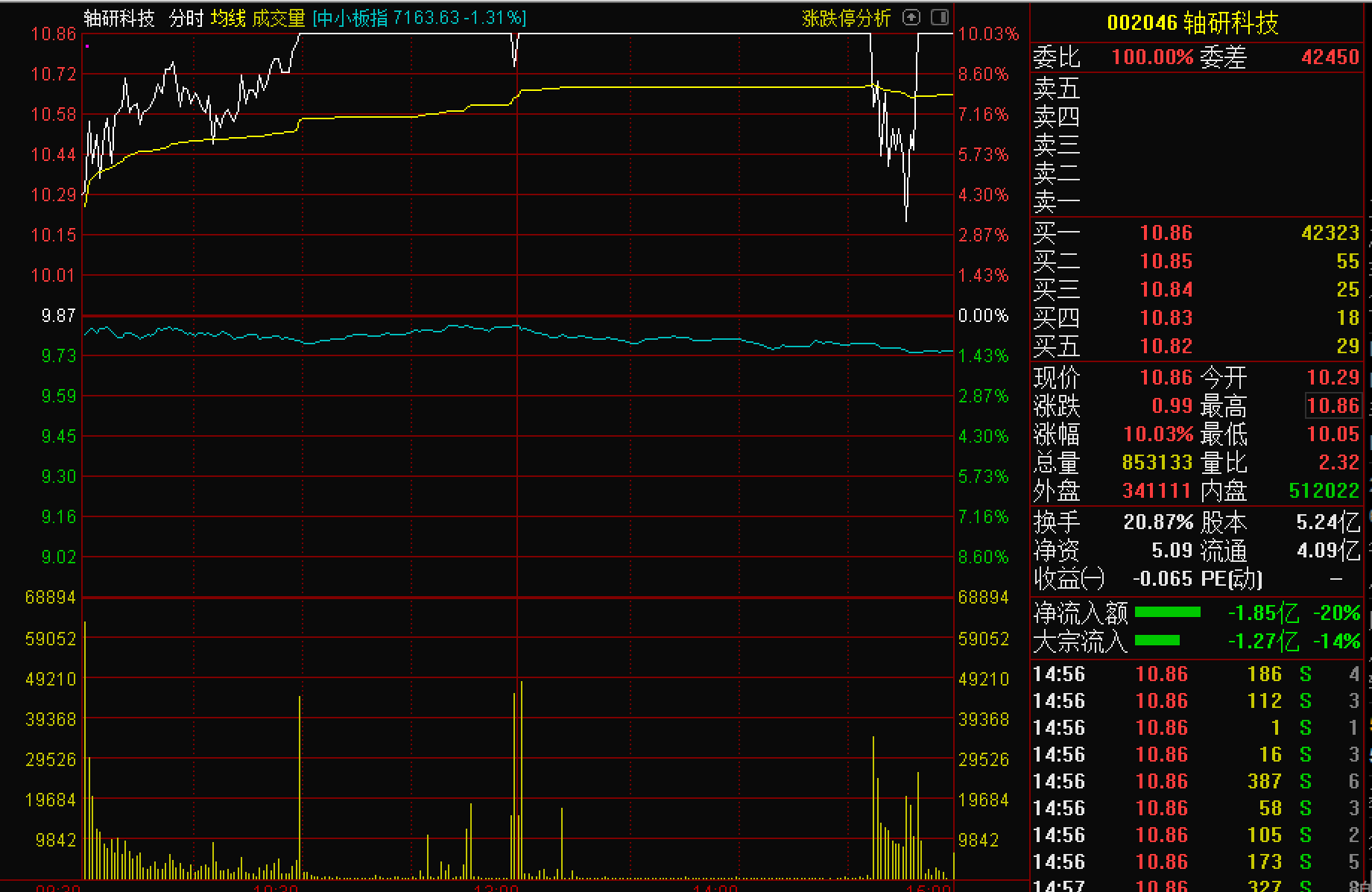Click the 买二 bid row at 10.85

1166,262
